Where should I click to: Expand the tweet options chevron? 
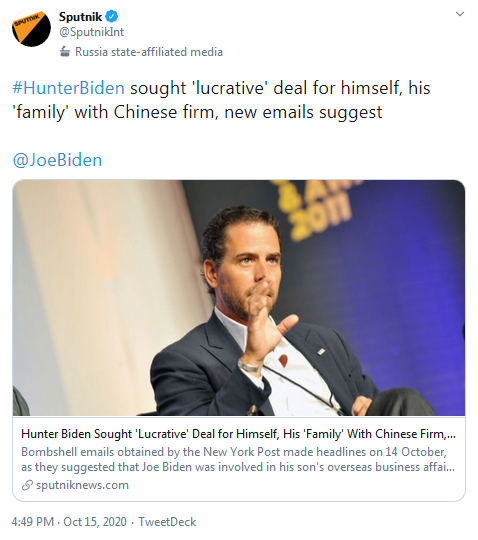[460, 14]
